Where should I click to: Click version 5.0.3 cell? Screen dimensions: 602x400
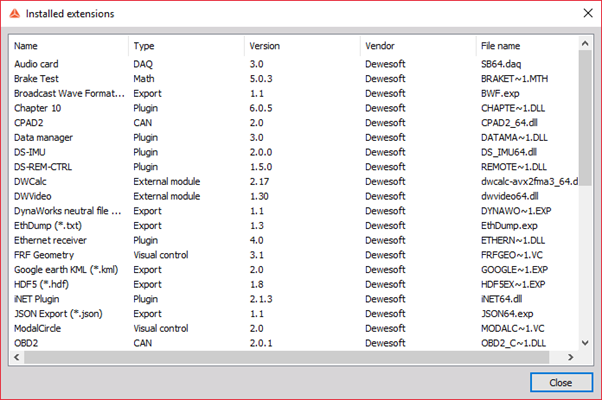pyautogui.click(x=261, y=79)
